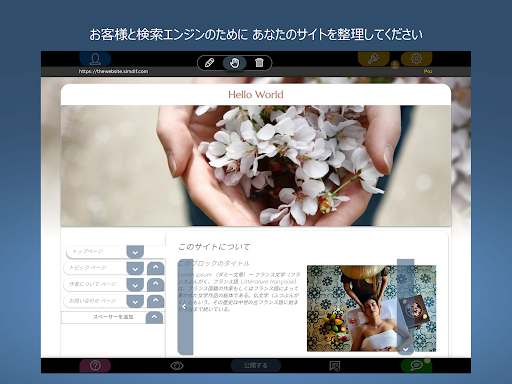
Task: Open the gear site settings
Action: click(416, 59)
